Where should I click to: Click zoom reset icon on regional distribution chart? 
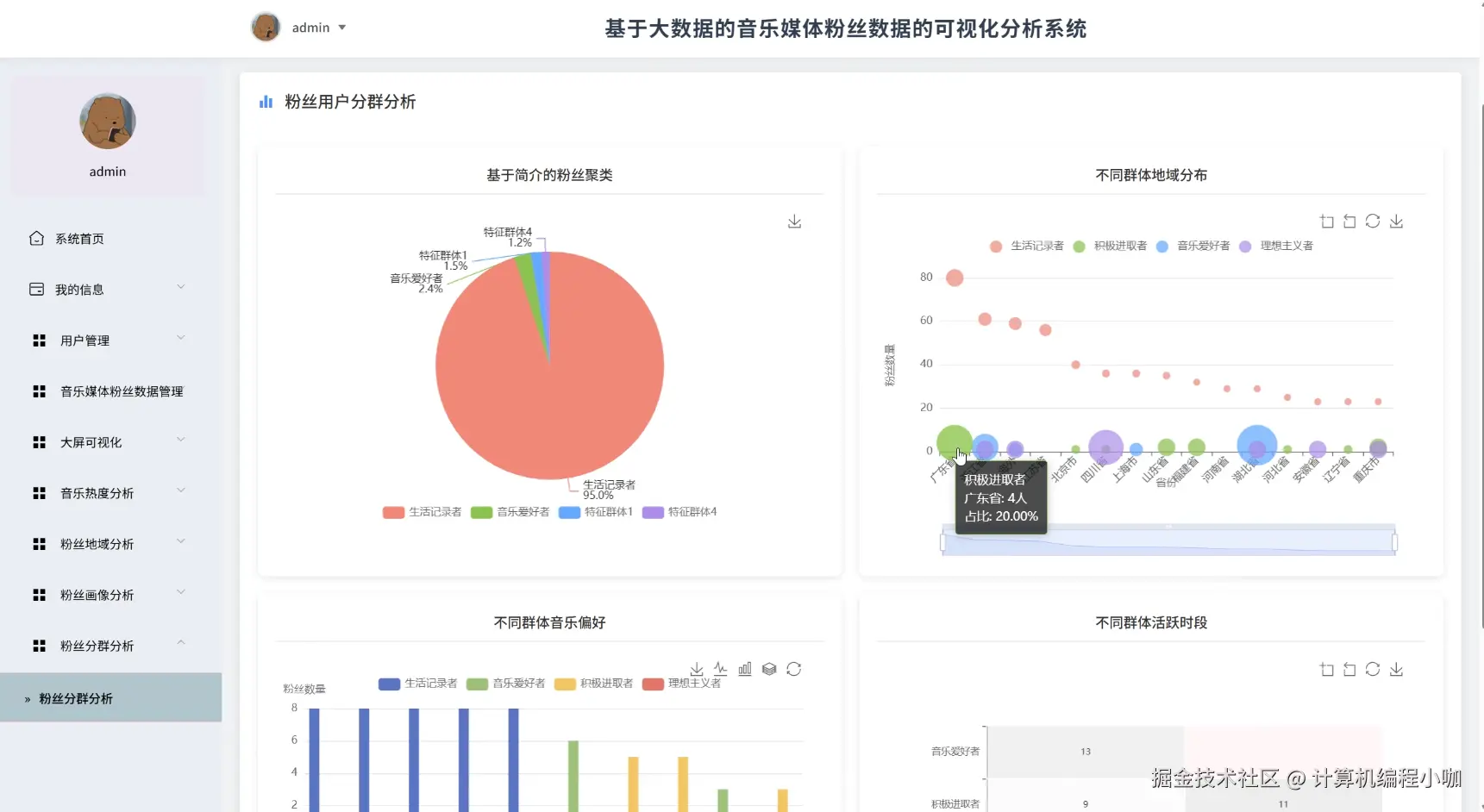(1349, 222)
